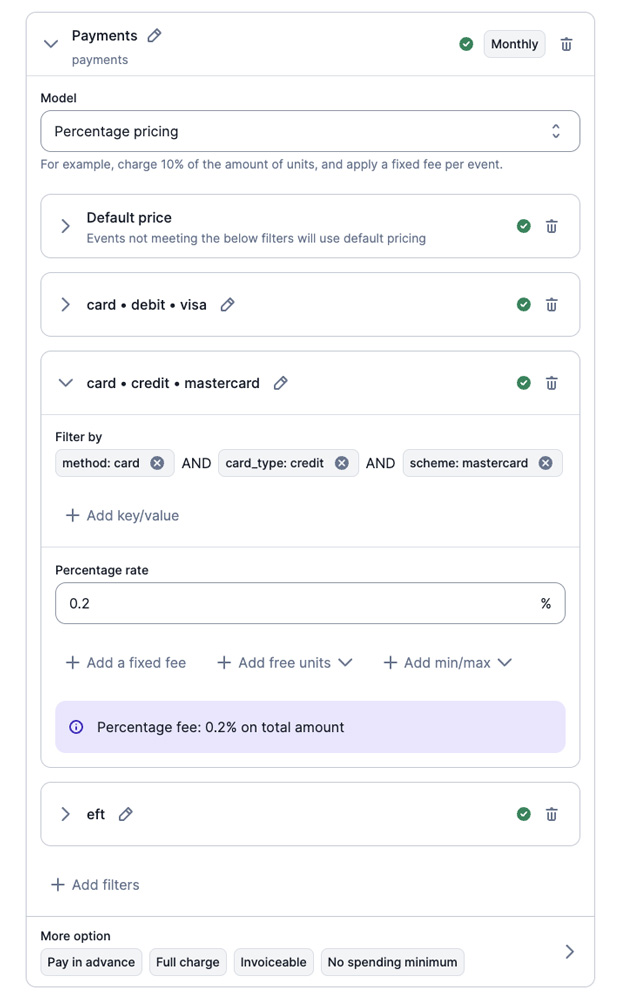Open the Add min/max dropdown
Viewport: 620px width, 1000px height.
448,662
